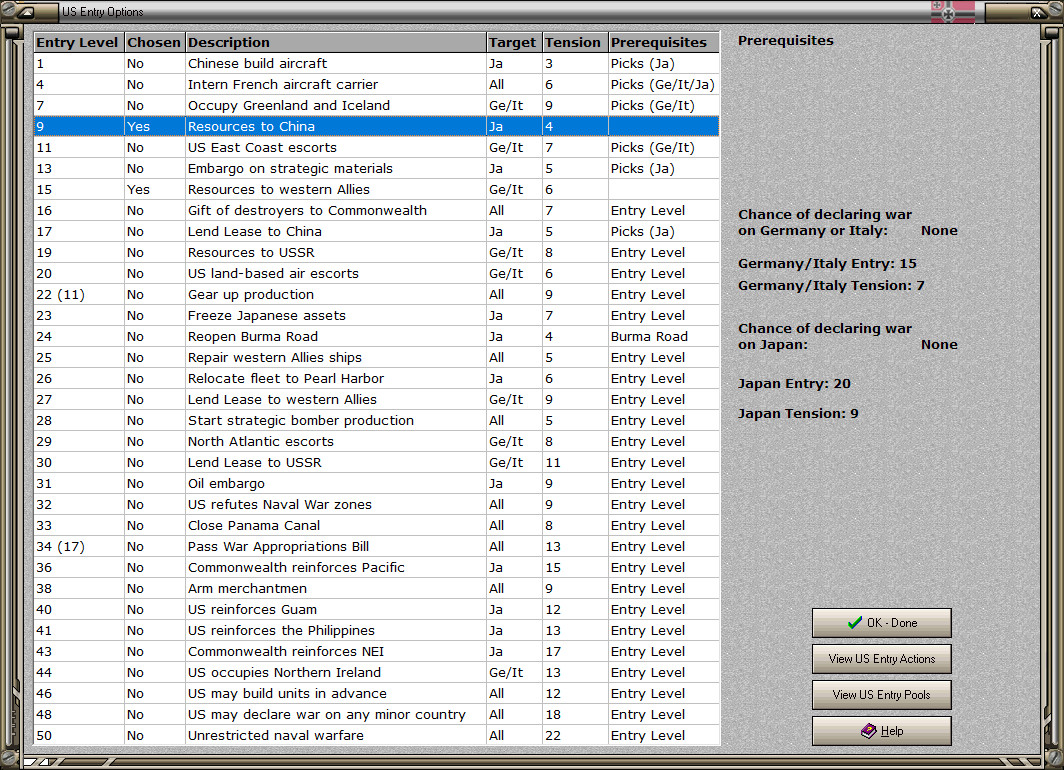Select Lend Lease to USSR row

377,463
